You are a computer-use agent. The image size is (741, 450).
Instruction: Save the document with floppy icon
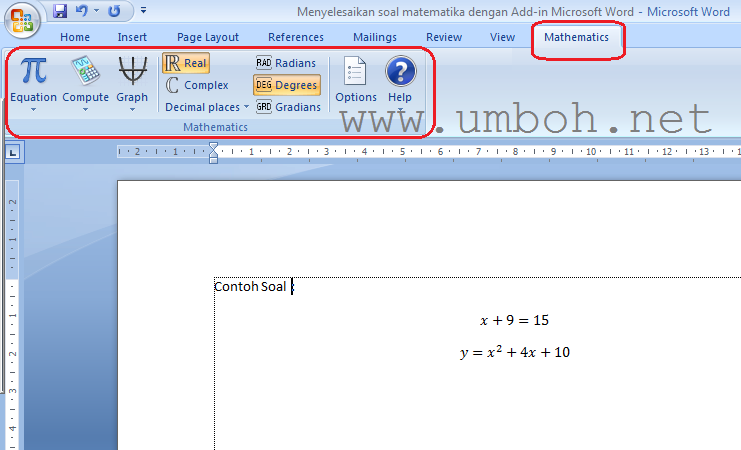[x=60, y=10]
